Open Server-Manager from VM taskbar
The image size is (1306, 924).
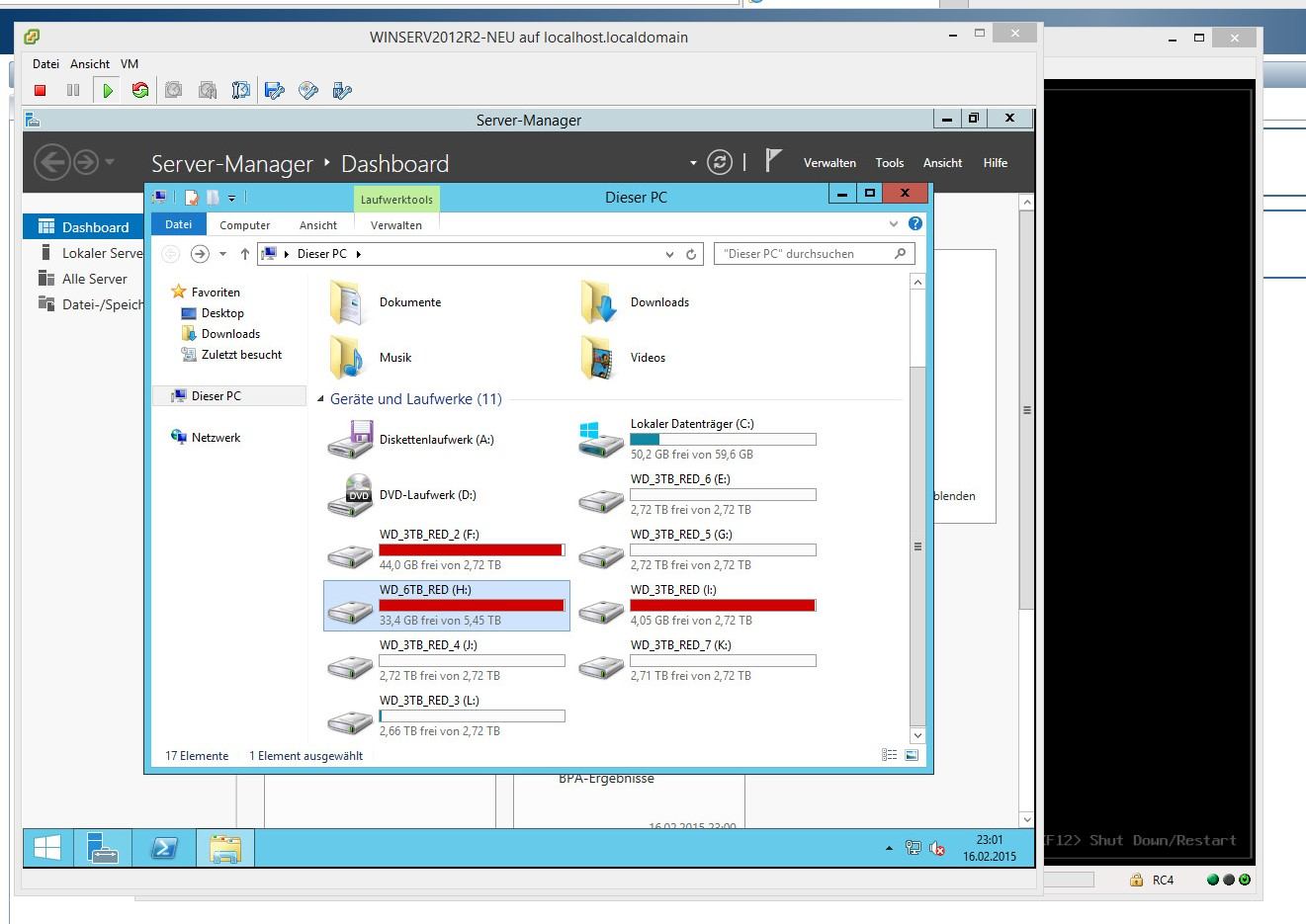click(103, 848)
